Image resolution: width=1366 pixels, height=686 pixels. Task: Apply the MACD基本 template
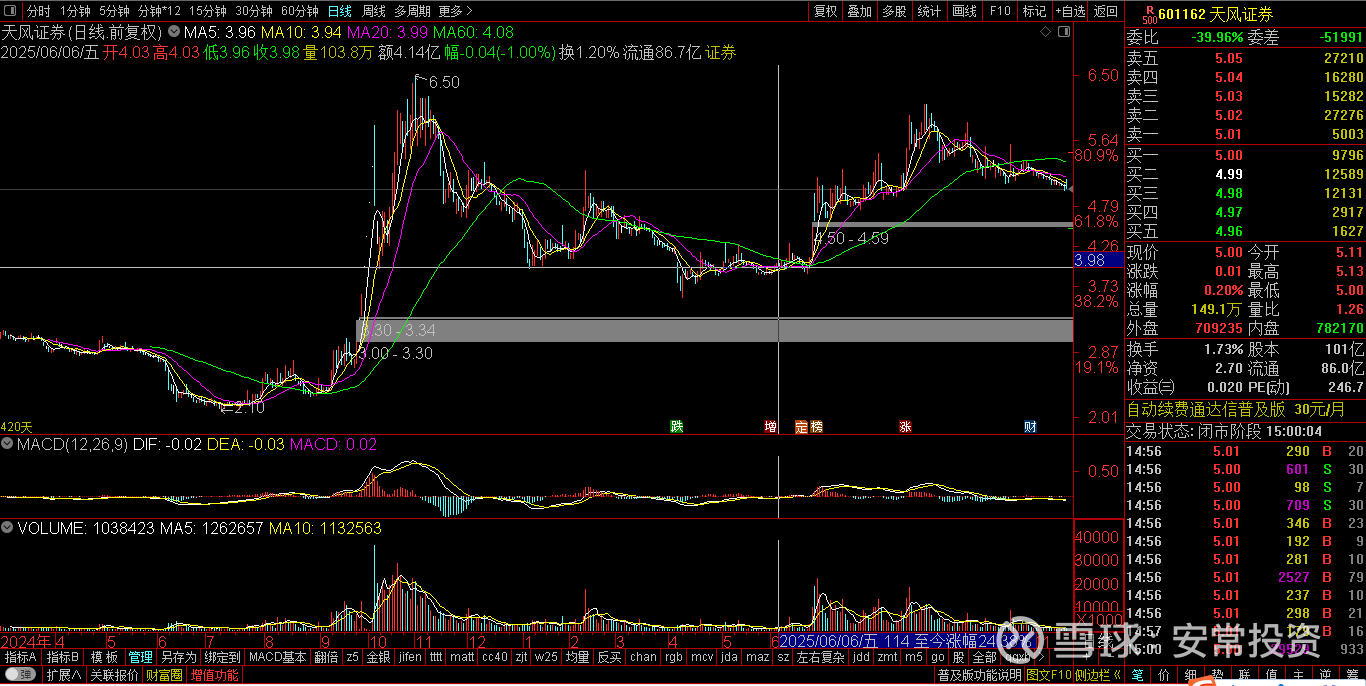[277, 658]
